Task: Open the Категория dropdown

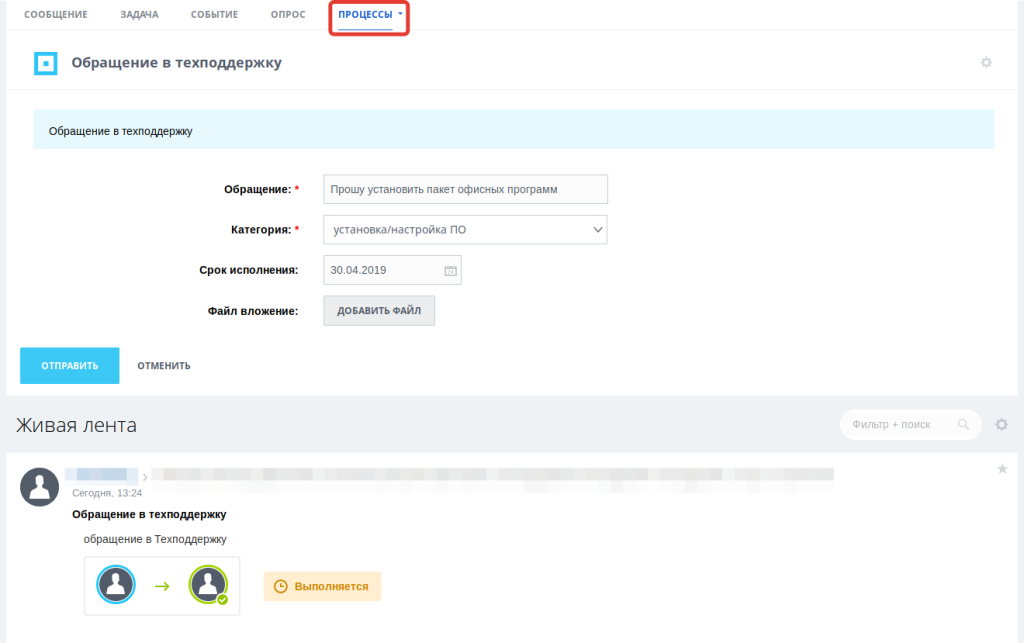Action: coord(465,230)
